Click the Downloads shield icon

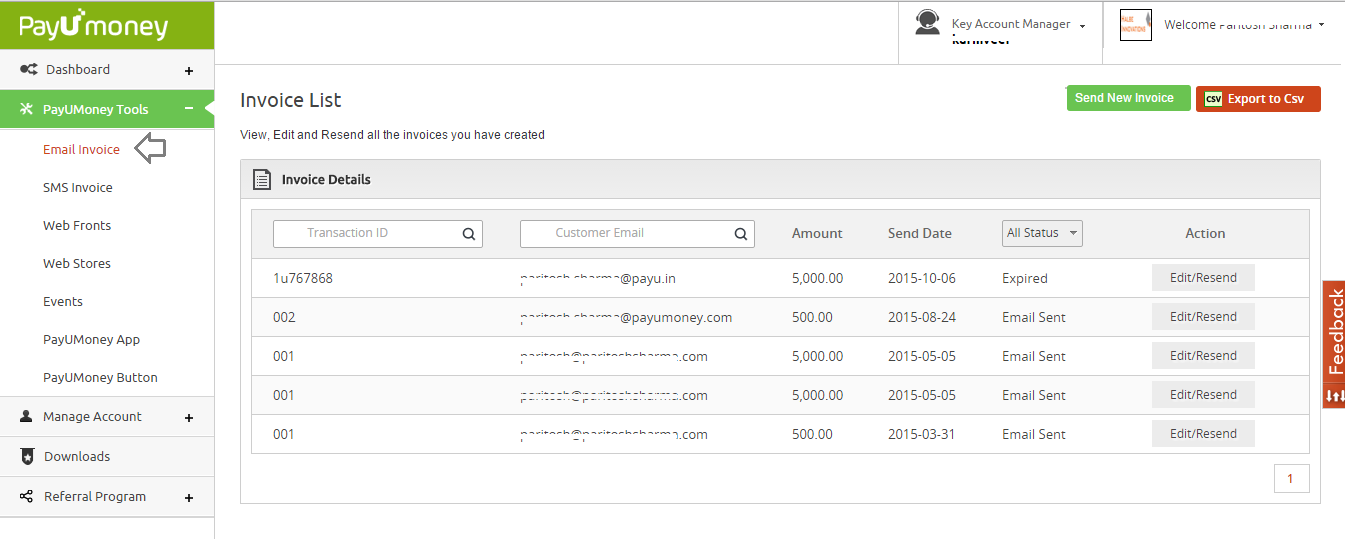click(27, 456)
